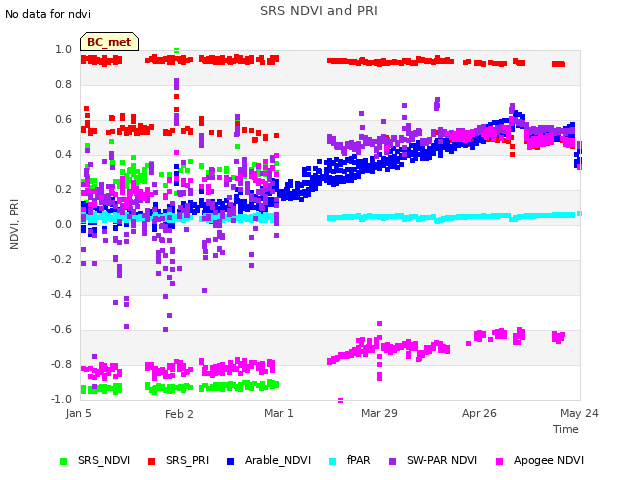Viewport: 640px width, 480px height.
Task: Toggle the fPAR series label
Action: 359,460
